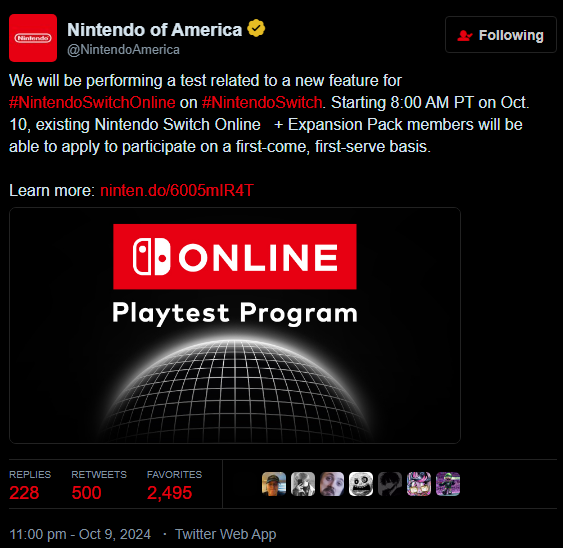Open the bearded man user avatar
The image size is (563, 548).
pyautogui.click(x=332, y=484)
